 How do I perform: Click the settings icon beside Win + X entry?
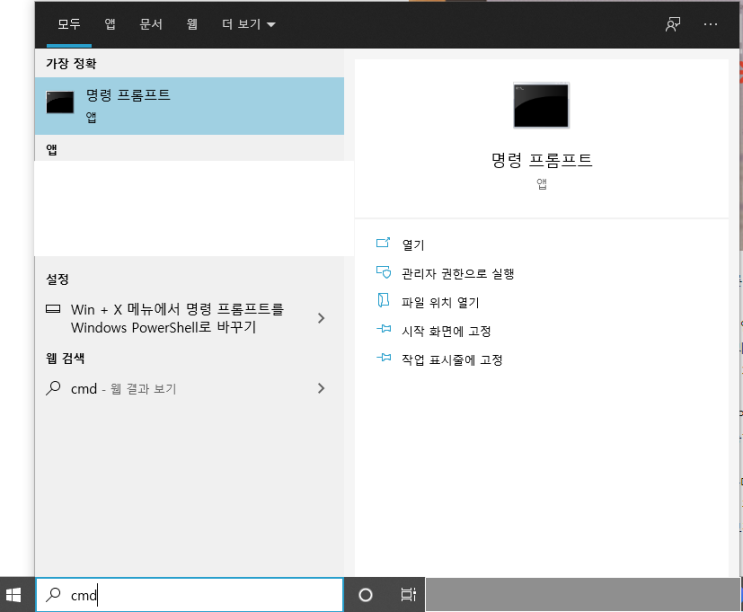point(53,309)
